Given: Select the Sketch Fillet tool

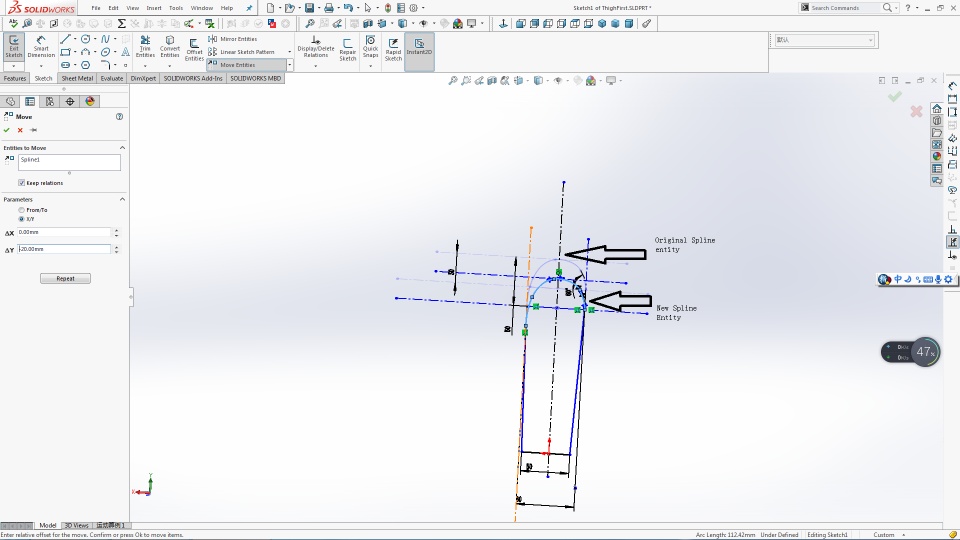Looking at the screenshot, I should coord(105,65).
